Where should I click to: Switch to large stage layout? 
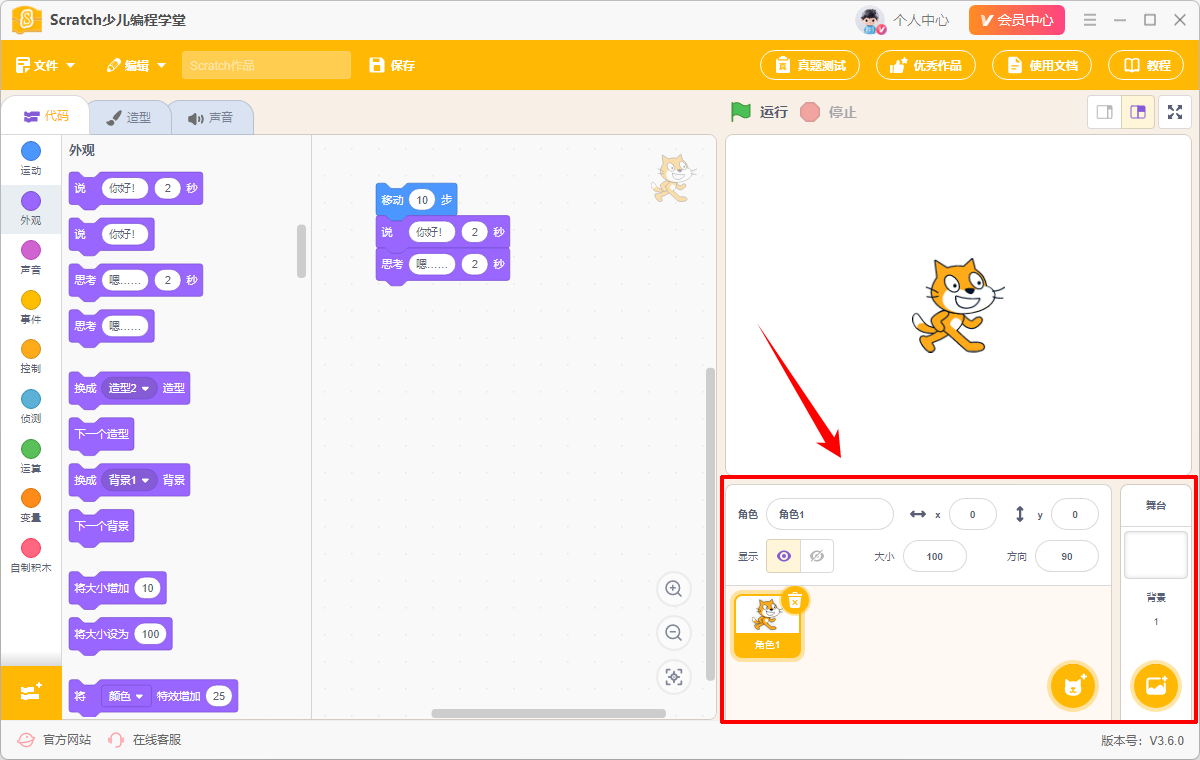[x=1138, y=112]
